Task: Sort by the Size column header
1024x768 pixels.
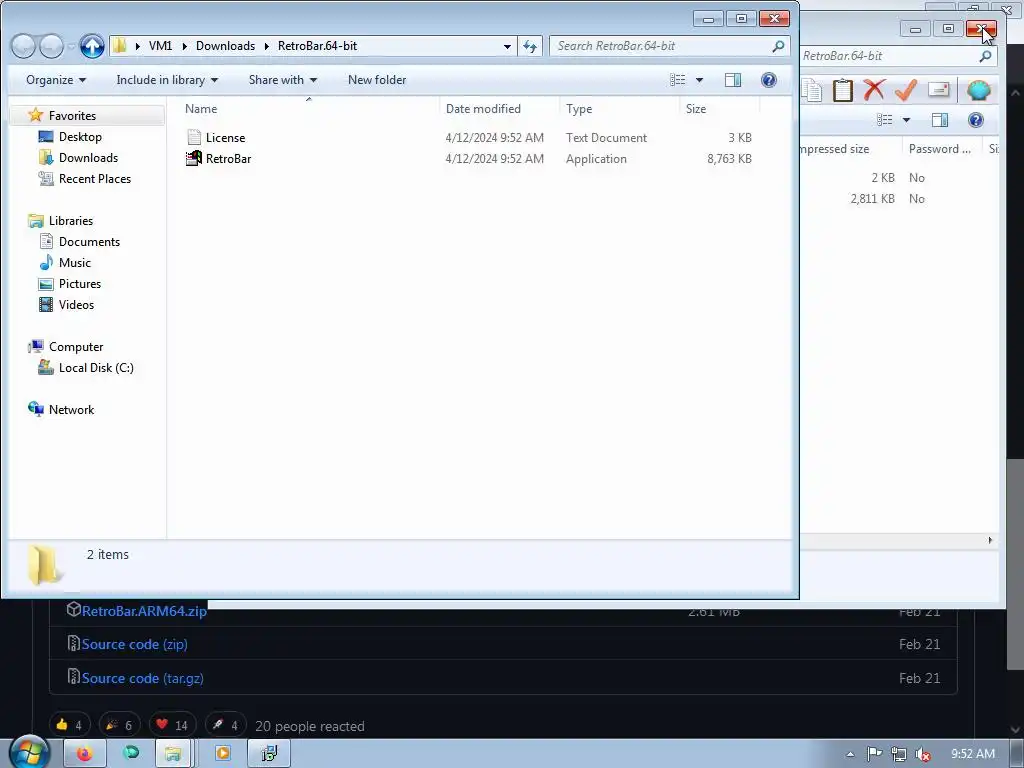Action: tap(720, 108)
